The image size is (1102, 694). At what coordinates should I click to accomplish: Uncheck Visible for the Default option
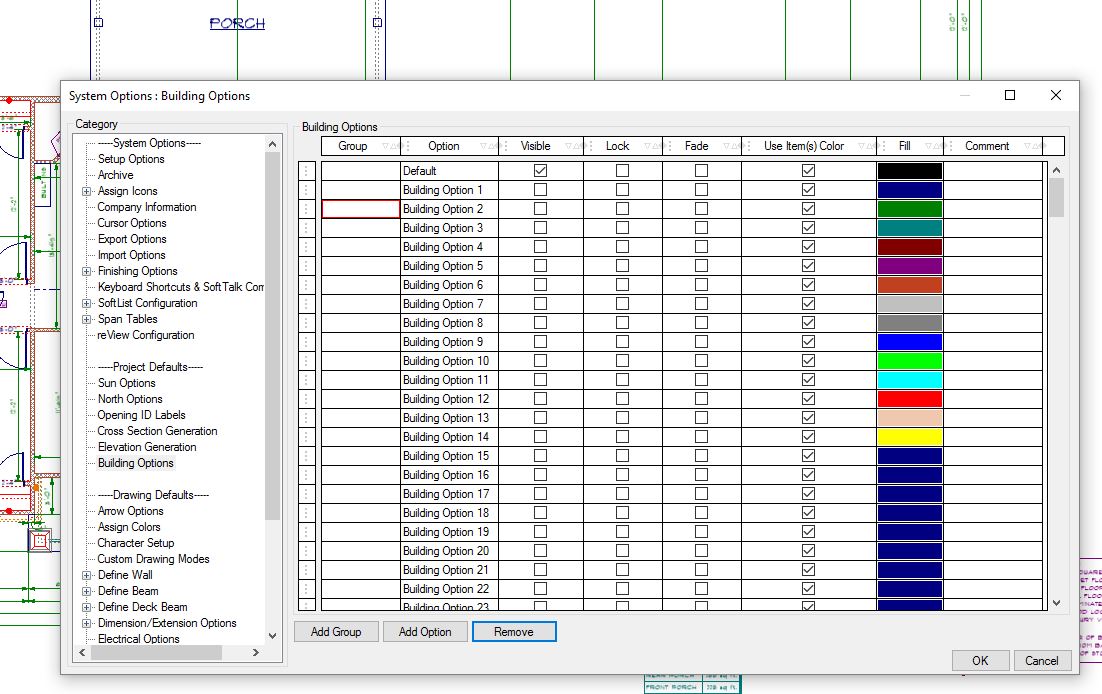(x=541, y=171)
